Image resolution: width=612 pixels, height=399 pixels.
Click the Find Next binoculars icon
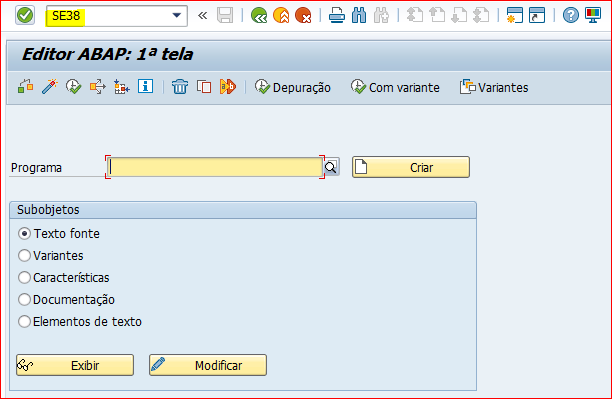coord(381,16)
